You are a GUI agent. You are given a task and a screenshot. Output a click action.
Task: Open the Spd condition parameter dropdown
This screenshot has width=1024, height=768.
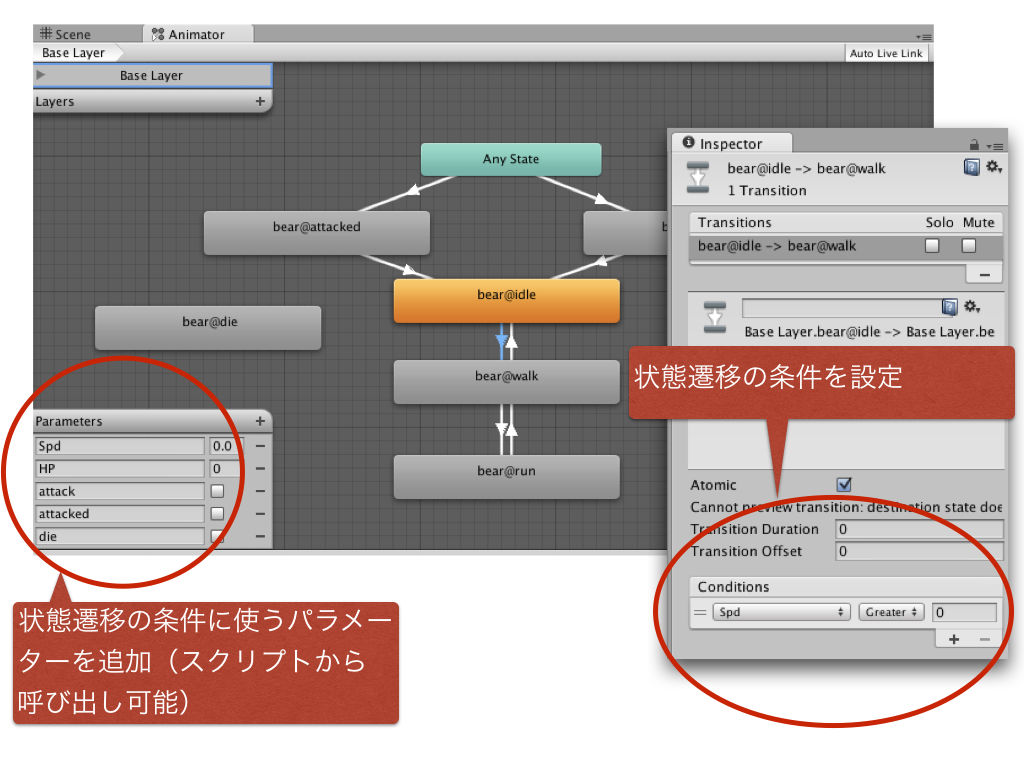(x=782, y=612)
